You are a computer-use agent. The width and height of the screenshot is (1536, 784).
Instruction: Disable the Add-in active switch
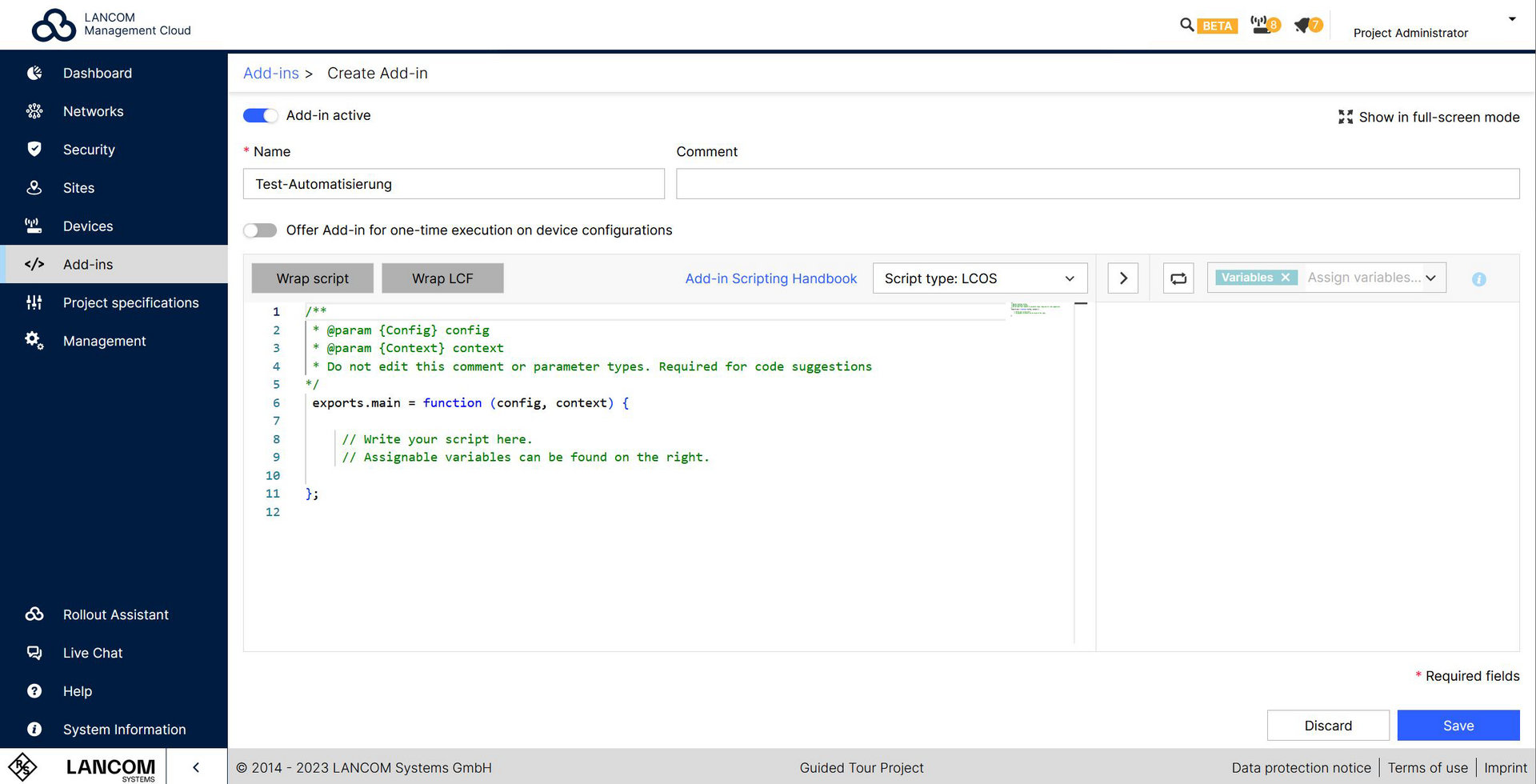point(260,115)
